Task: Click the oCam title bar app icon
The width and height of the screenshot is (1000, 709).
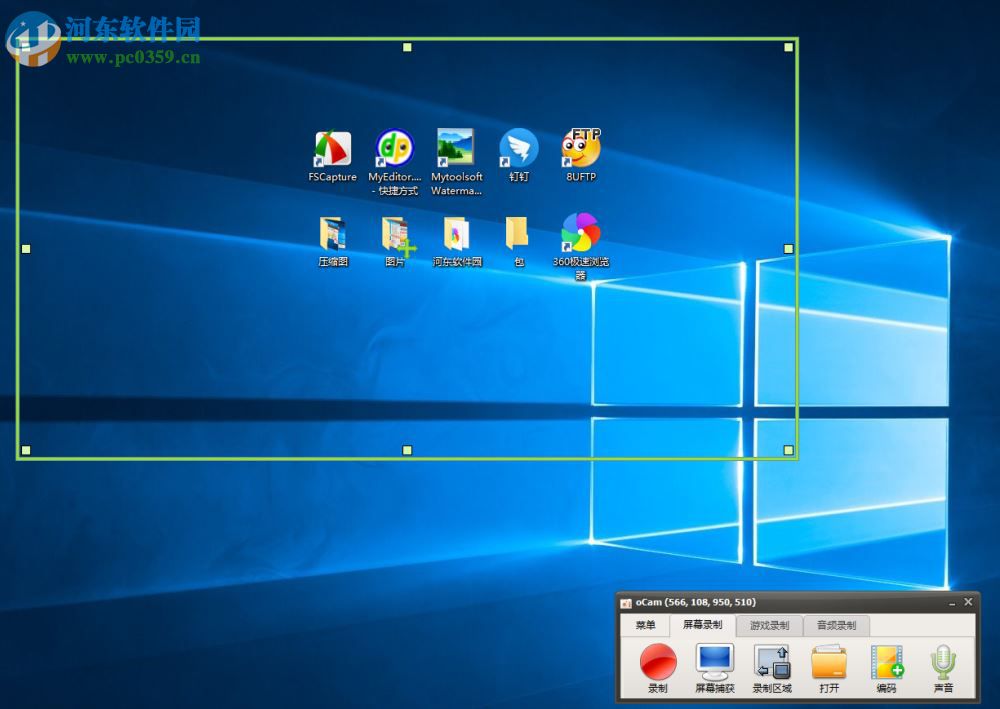Action: coord(626,603)
